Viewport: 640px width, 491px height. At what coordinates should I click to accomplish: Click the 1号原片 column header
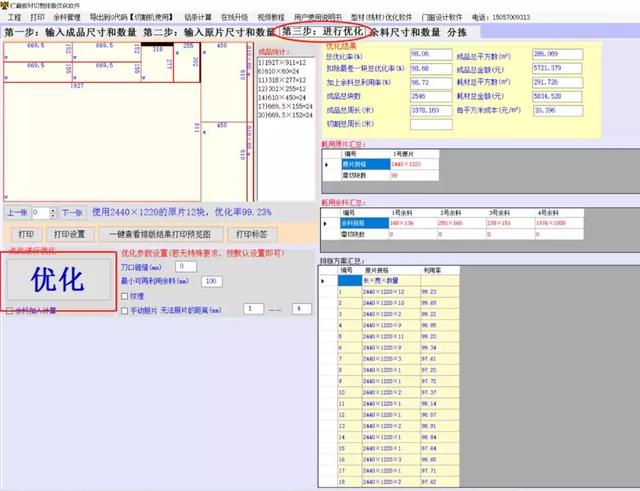415,154
